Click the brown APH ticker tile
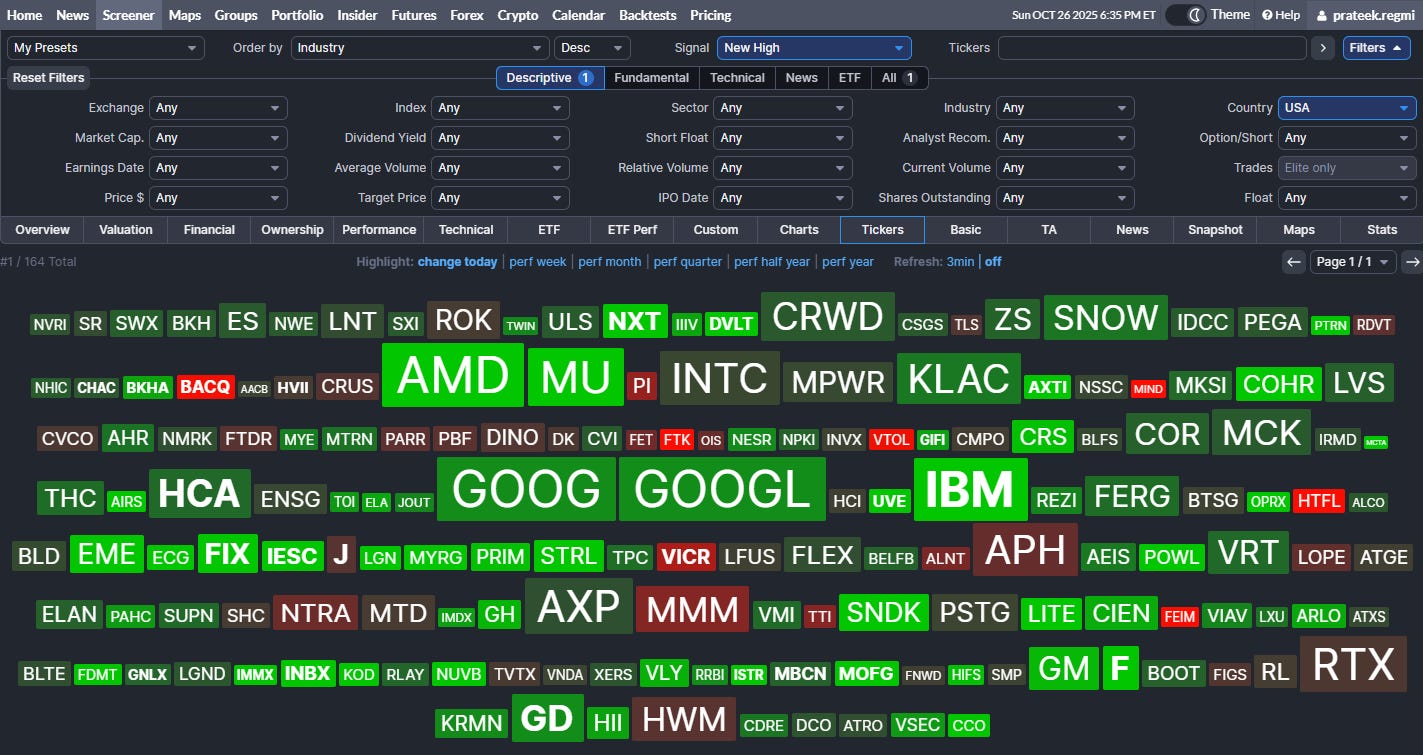1423x755 pixels. 1026,550
